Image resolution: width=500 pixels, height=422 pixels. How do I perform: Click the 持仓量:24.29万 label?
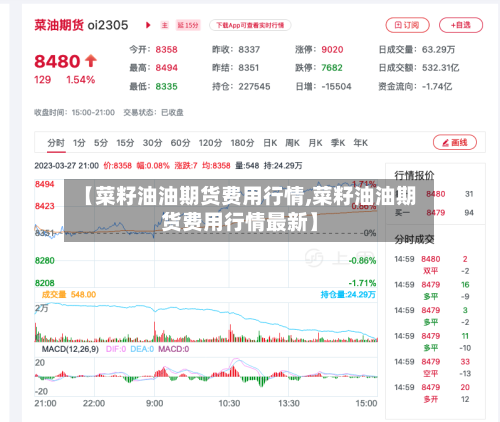coord(348,295)
